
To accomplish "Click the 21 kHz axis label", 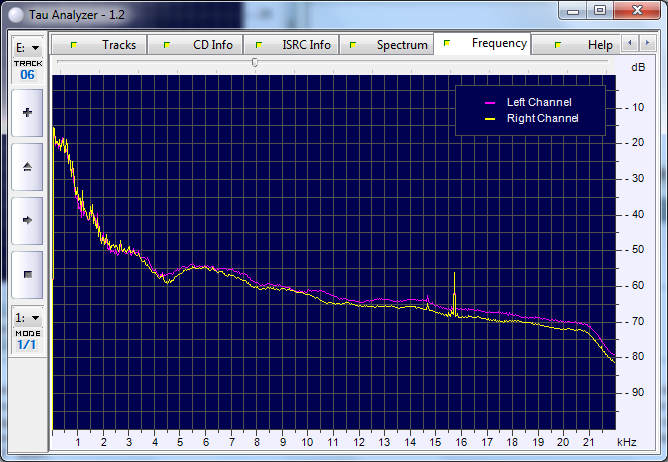I will tap(588, 442).
